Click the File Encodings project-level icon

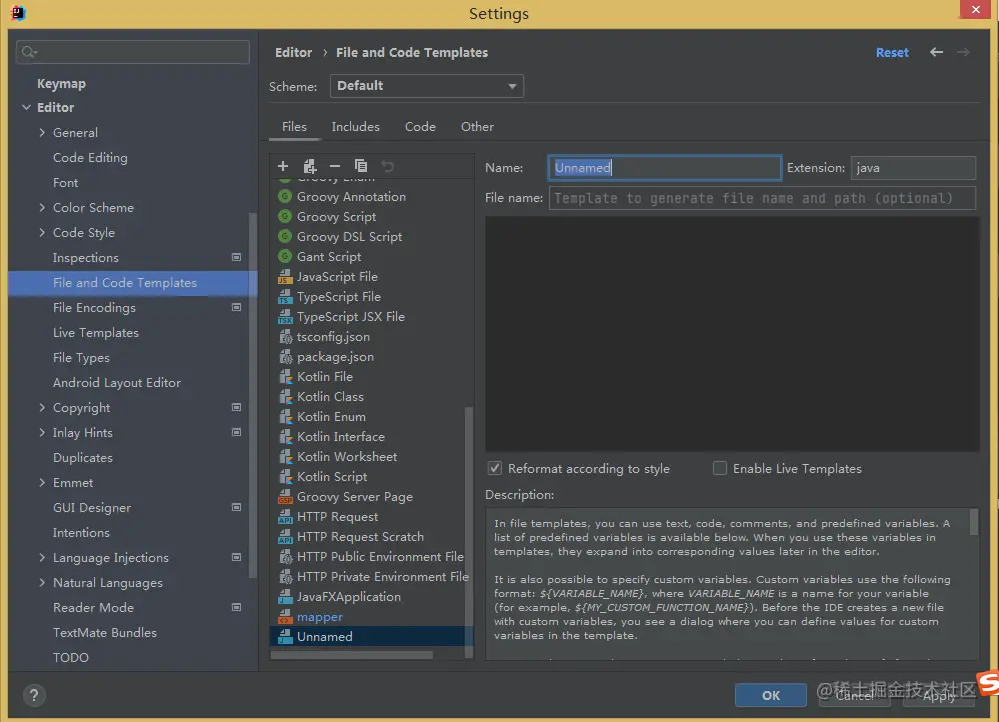236,307
